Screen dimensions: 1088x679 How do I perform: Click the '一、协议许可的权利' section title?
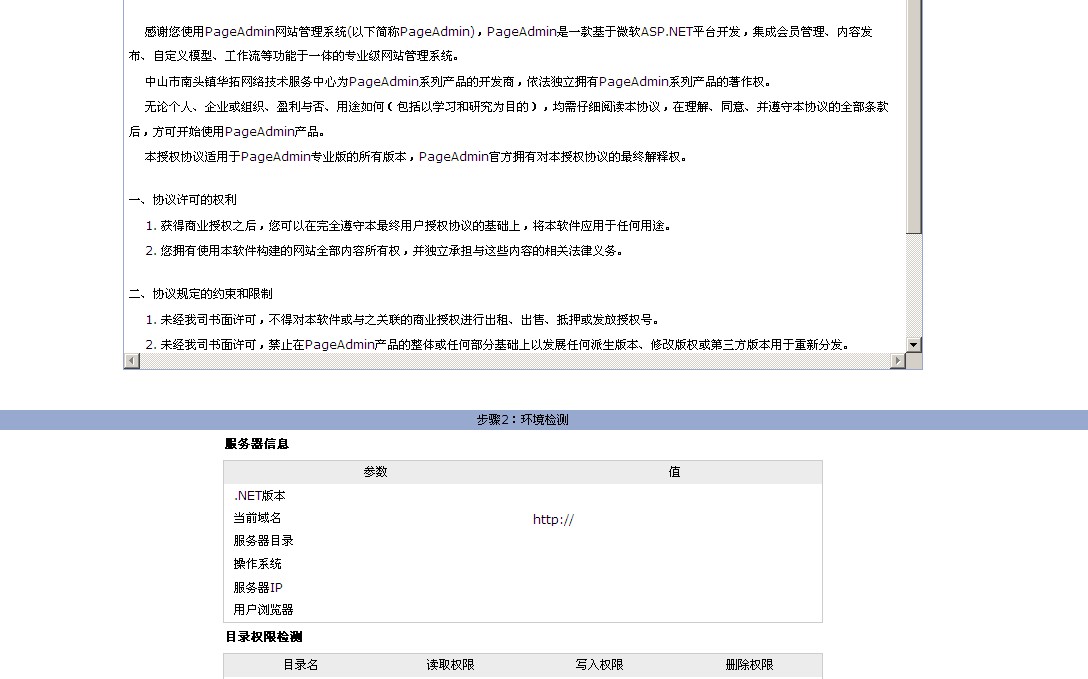click(x=182, y=200)
